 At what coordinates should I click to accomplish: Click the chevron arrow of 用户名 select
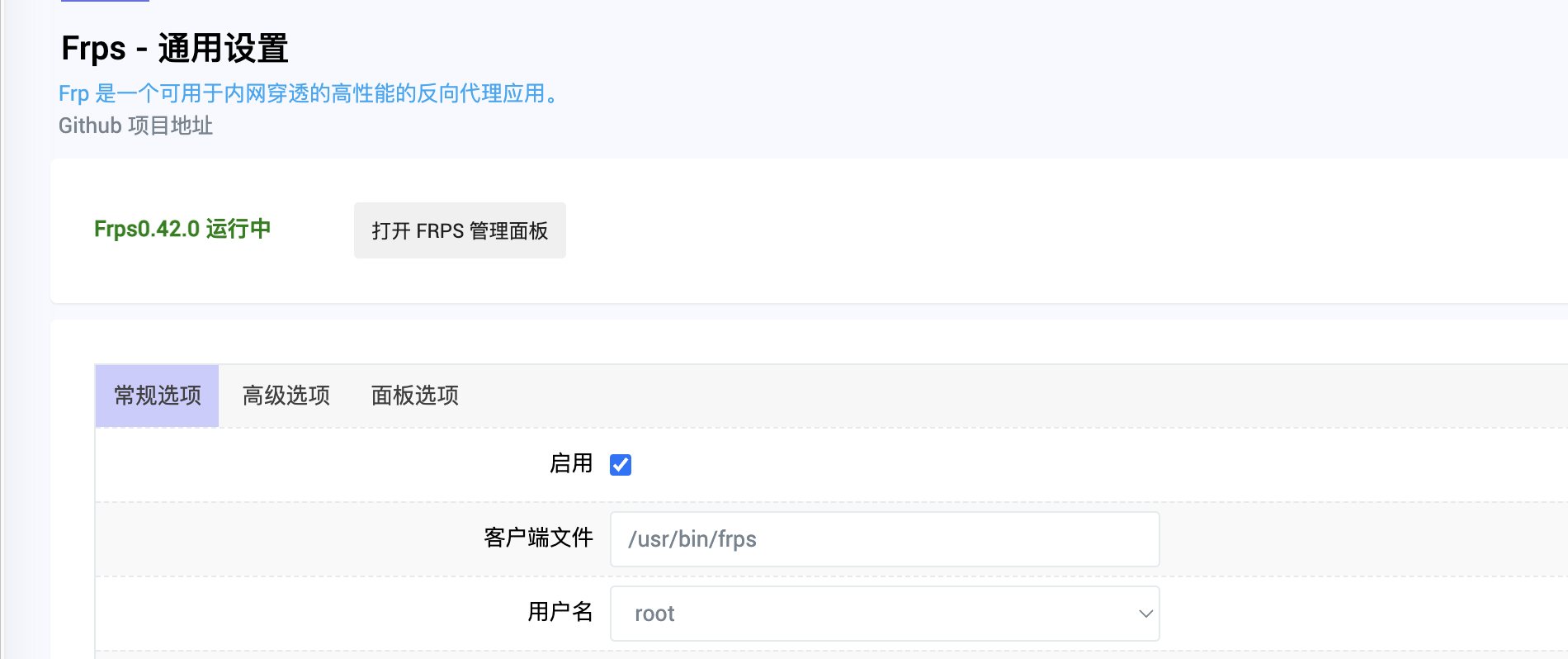coord(1145,614)
